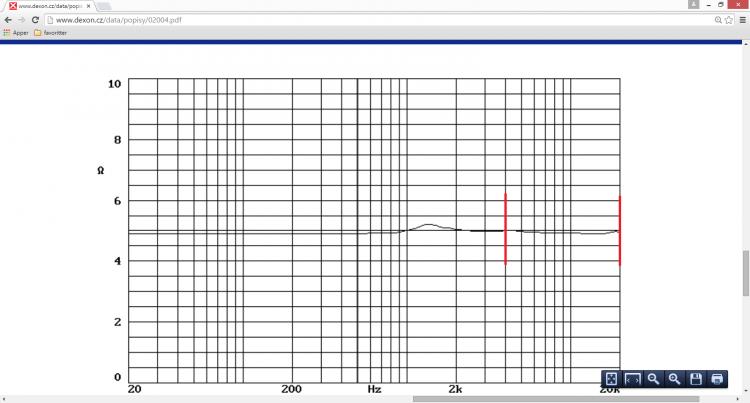The image size is (750, 403).
Task: Click the '2k' frequency label
Action: coord(455,389)
